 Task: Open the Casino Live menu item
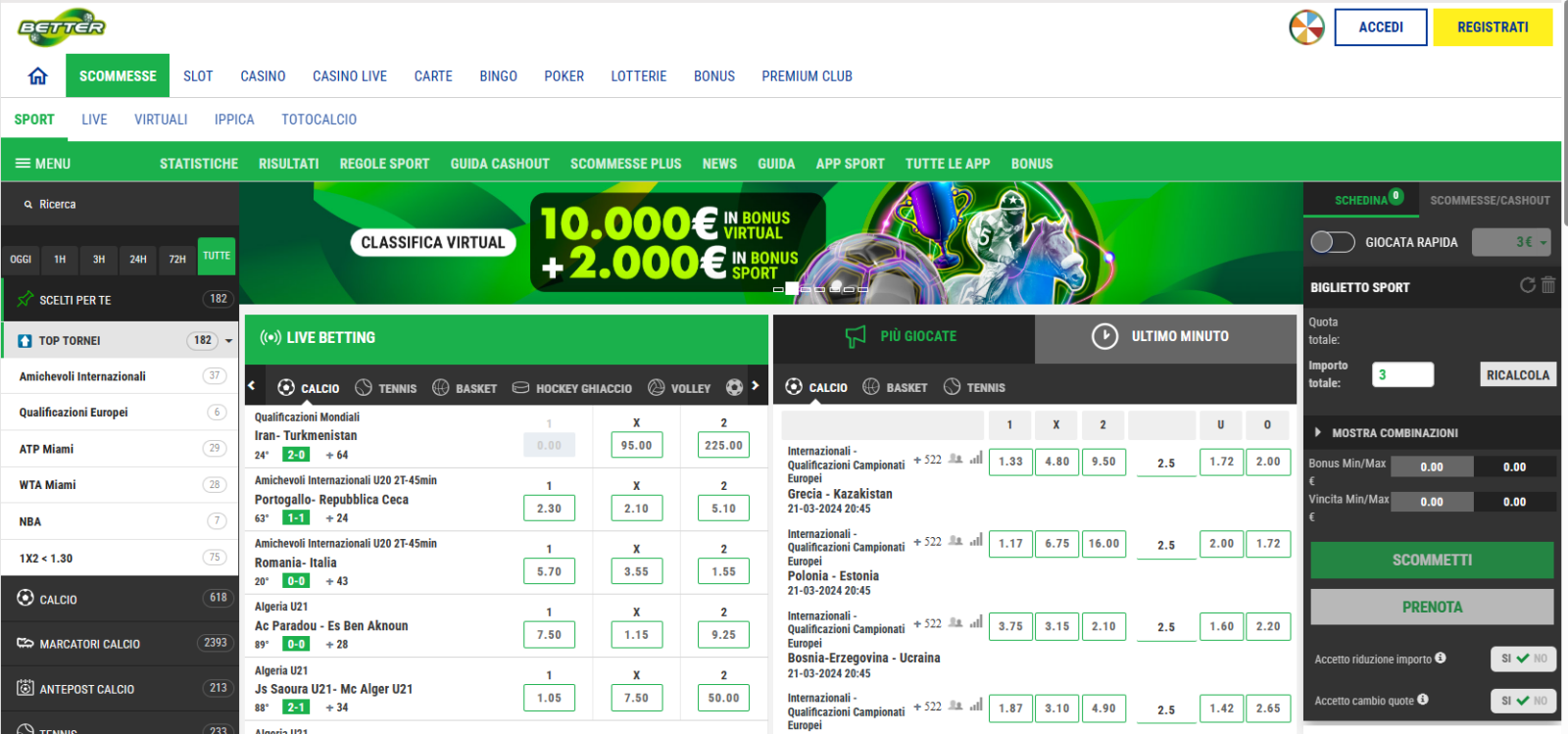[x=349, y=75]
